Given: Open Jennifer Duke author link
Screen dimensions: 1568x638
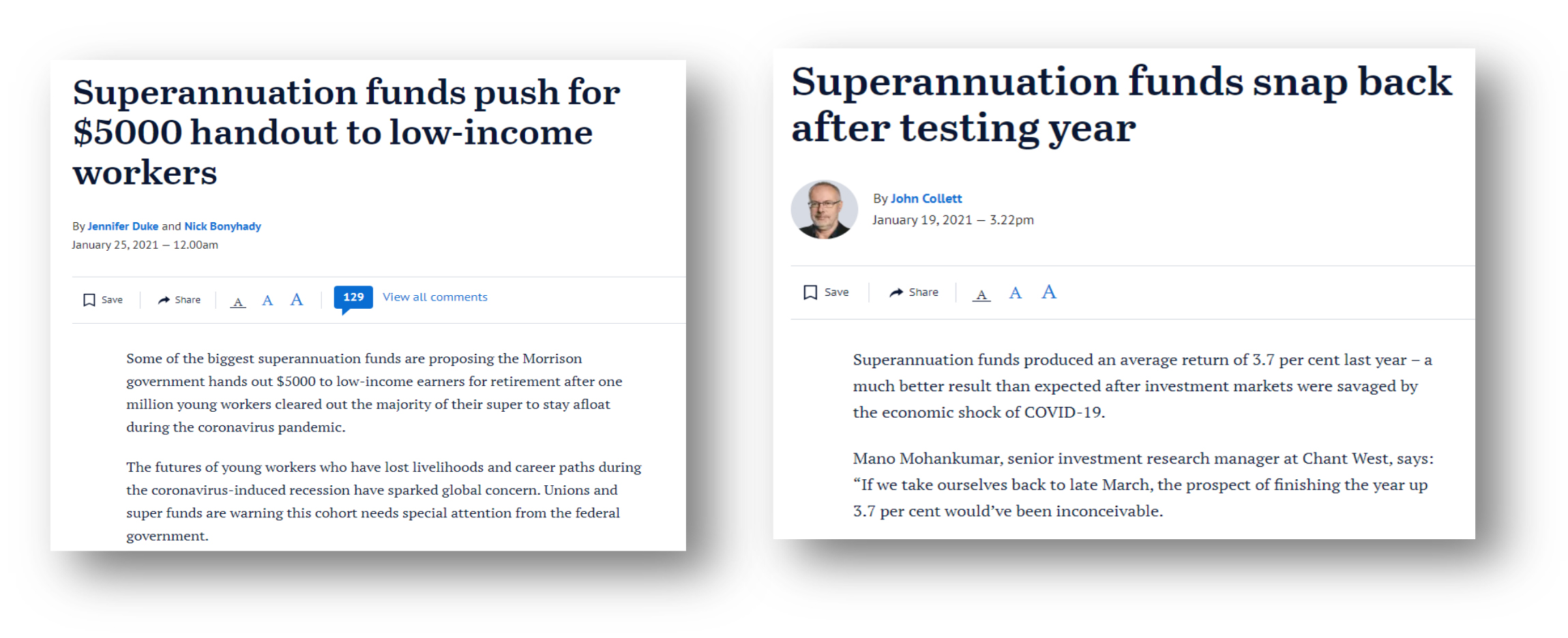Looking at the screenshot, I should (123, 226).
